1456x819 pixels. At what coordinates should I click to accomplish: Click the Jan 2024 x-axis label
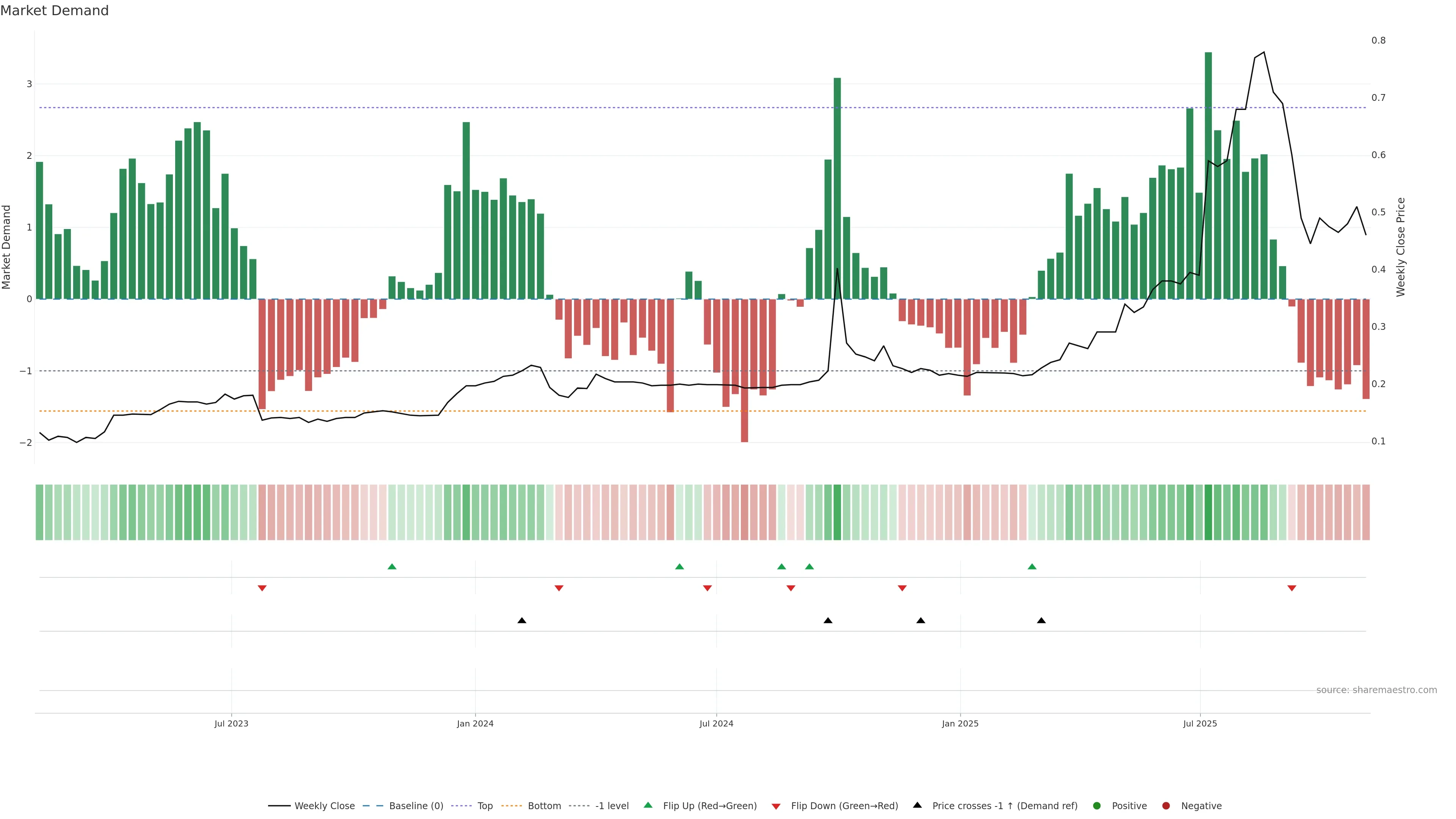point(475,723)
